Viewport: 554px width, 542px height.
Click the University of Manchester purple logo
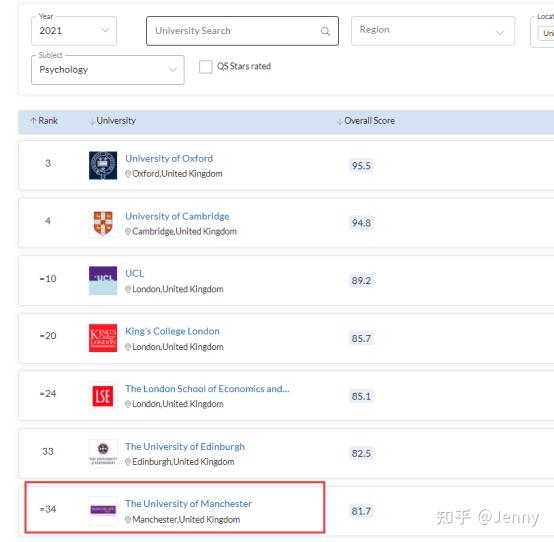coord(103,509)
